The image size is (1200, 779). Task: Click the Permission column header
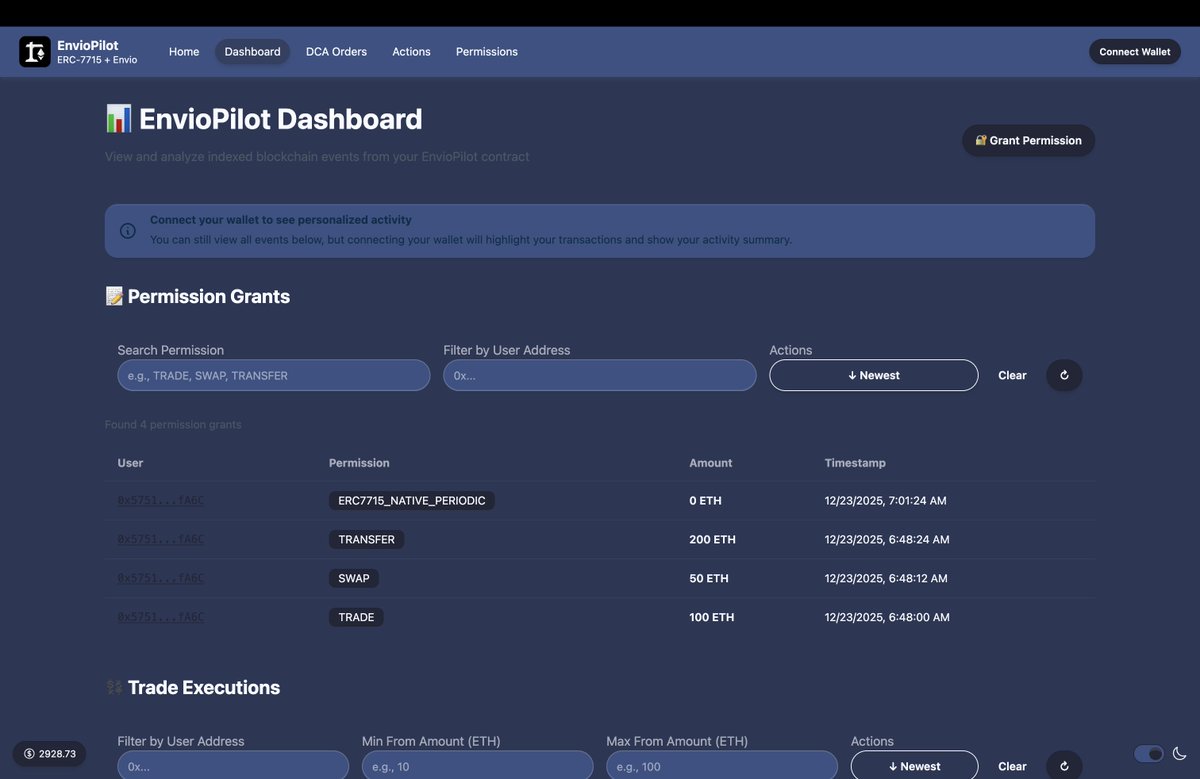[359, 463]
